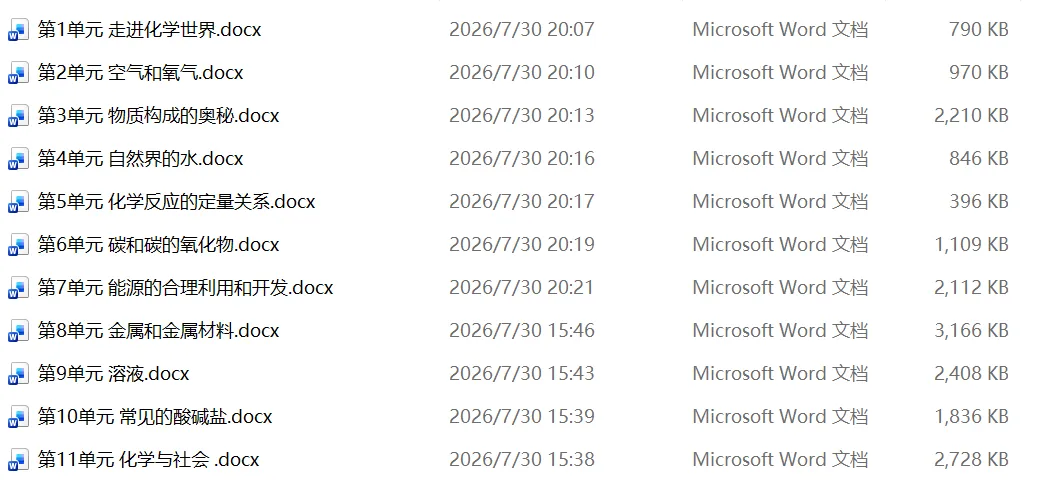The height and width of the screenshot is (488, 1059).
Task: Click the date 2026/7/30 20:16 of the 第4单元 file
Action: tap(522, 159)
